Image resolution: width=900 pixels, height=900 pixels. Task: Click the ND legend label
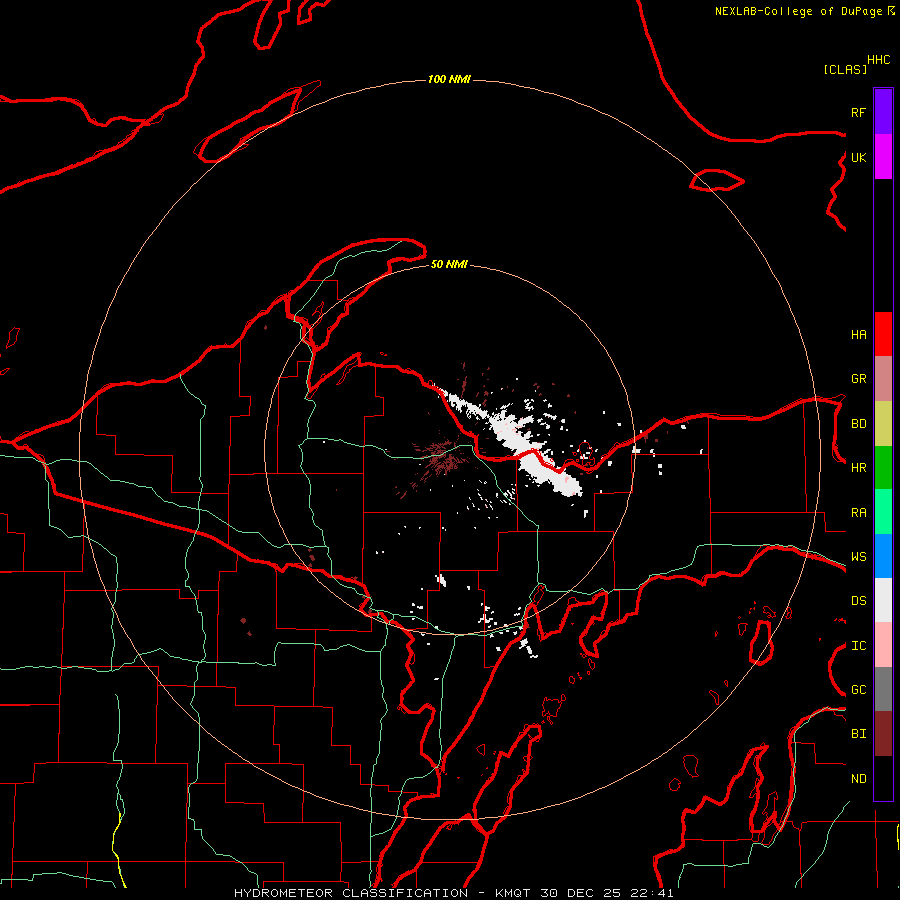click(x=858, y=779)
